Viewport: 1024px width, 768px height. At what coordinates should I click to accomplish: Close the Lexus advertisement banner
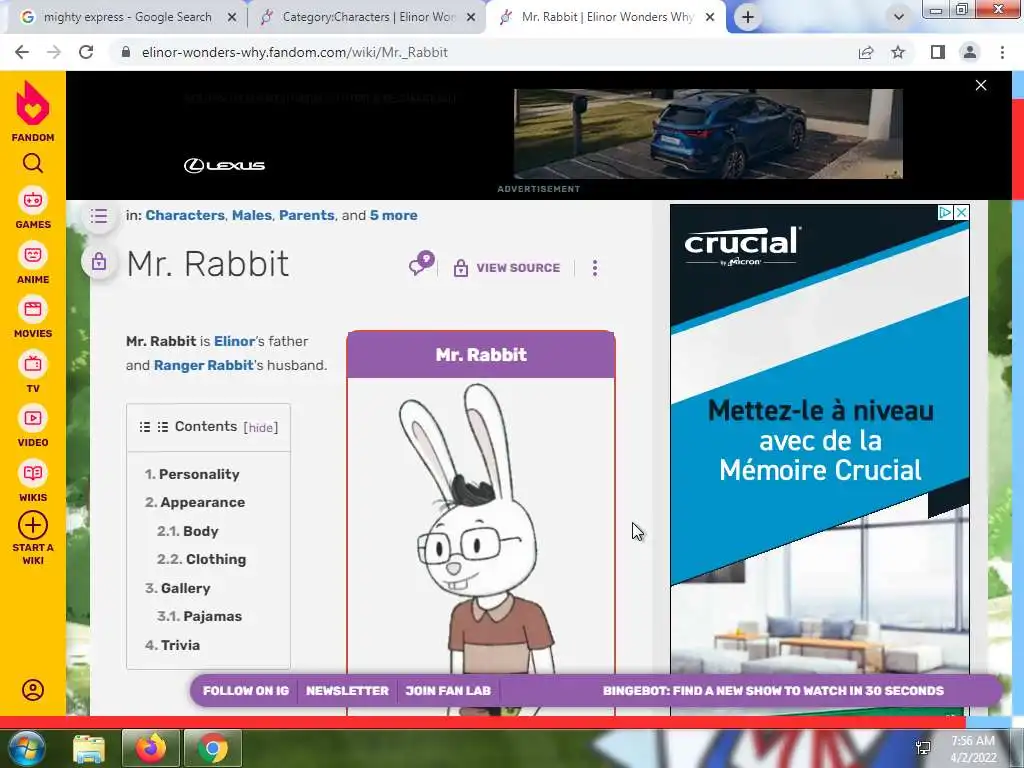pos(981,86)
